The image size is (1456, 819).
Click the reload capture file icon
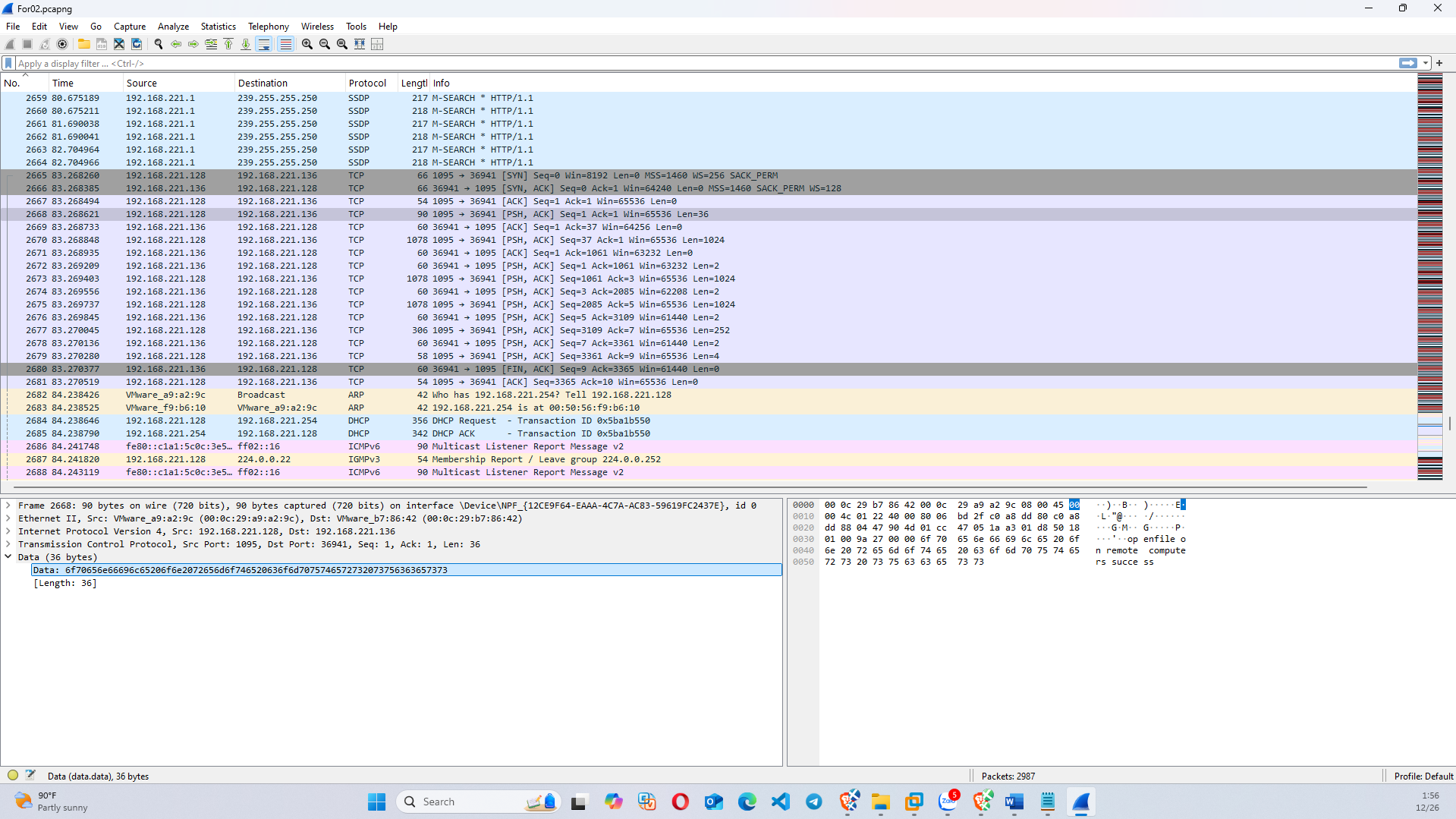click(137, 44)
